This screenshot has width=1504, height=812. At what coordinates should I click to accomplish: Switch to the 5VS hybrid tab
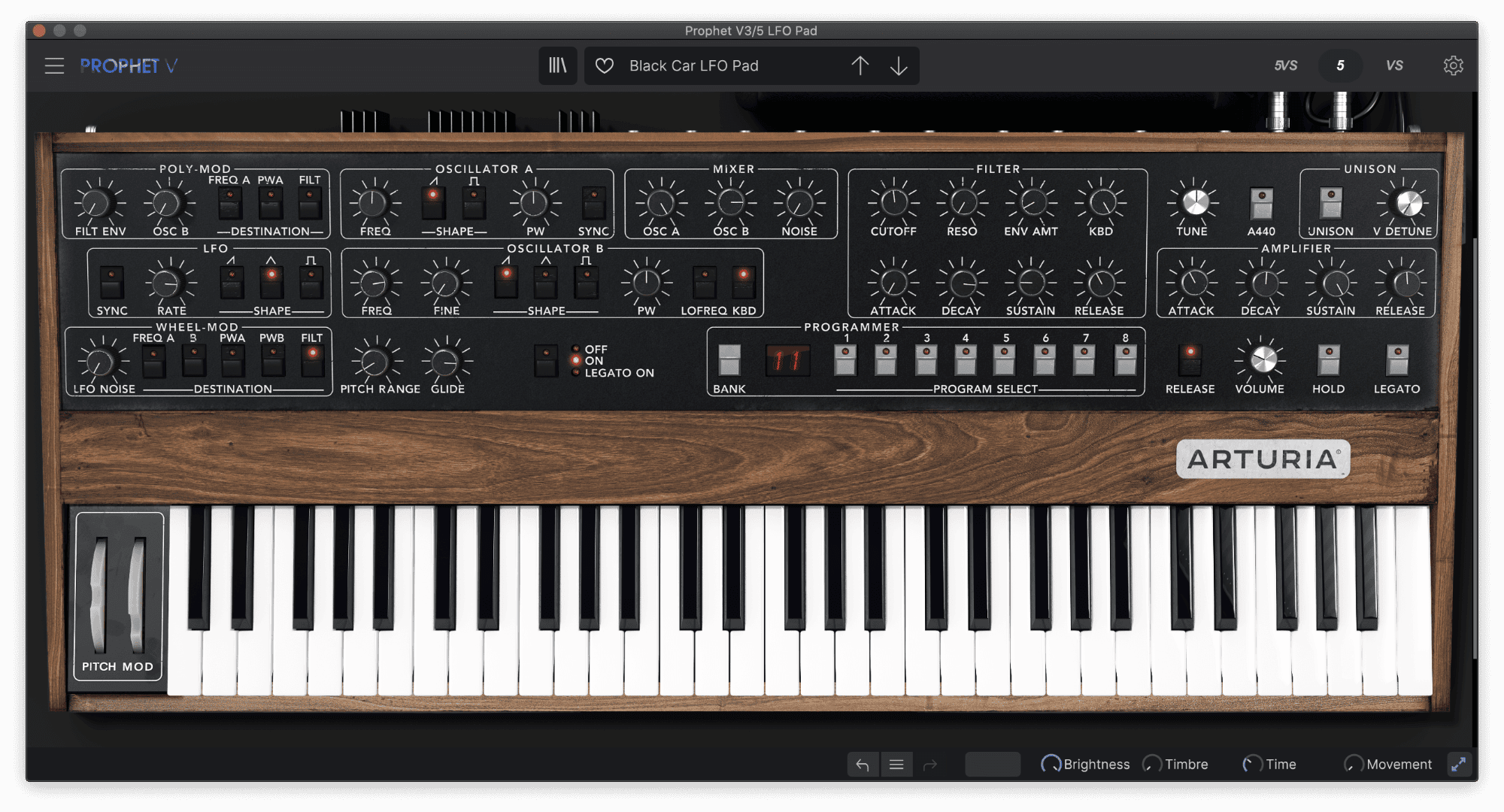(1285, 66)
